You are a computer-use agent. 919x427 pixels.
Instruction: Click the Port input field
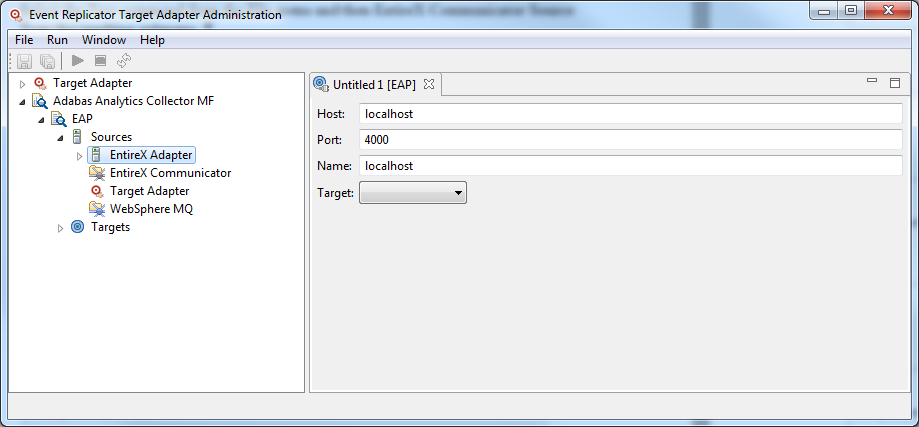coord(630,140)
